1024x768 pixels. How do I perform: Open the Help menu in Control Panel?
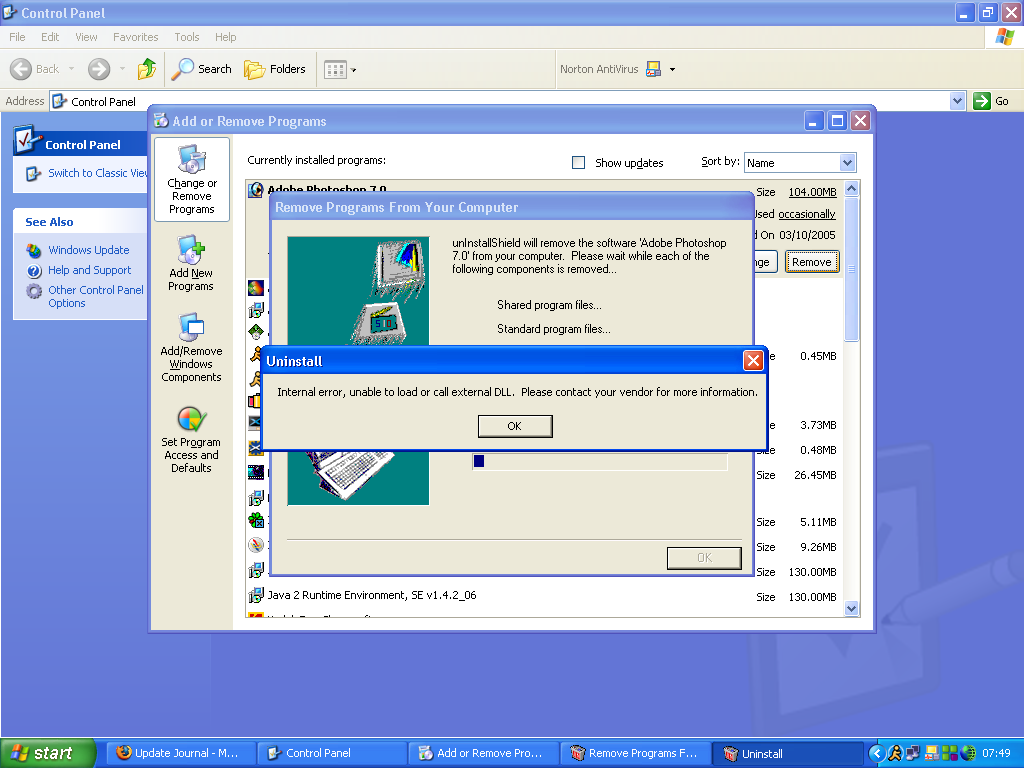coord(225,37)
